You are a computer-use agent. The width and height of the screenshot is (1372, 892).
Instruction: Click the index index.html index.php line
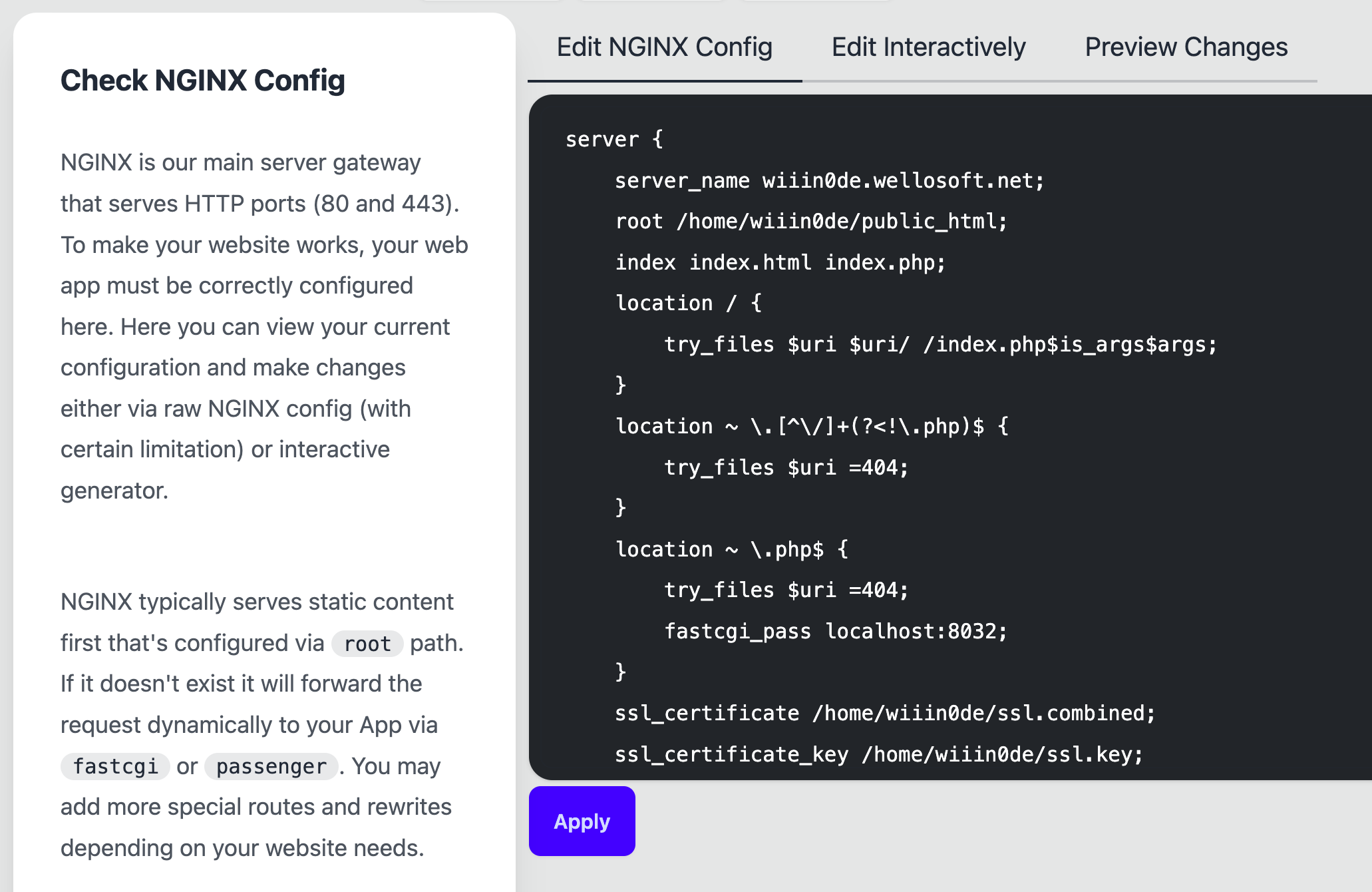click(x=780, y=262)
